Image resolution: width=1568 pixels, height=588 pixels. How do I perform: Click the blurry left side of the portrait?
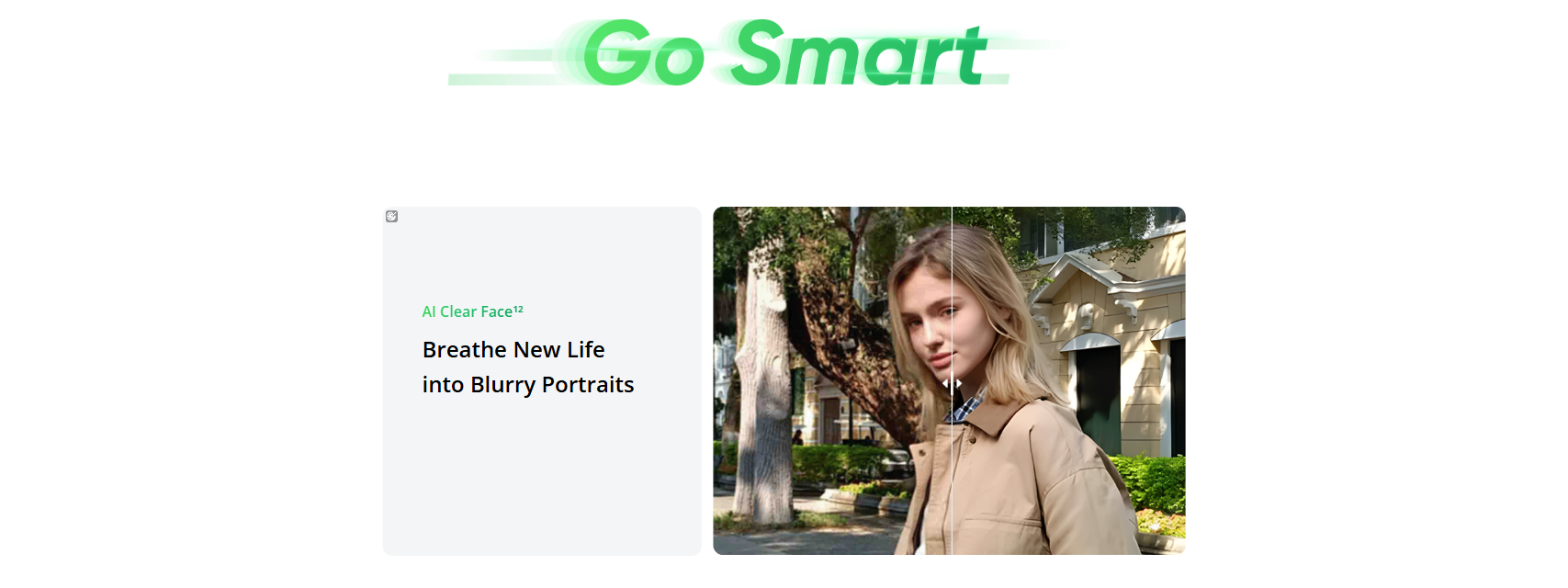[x=832, y=380]
